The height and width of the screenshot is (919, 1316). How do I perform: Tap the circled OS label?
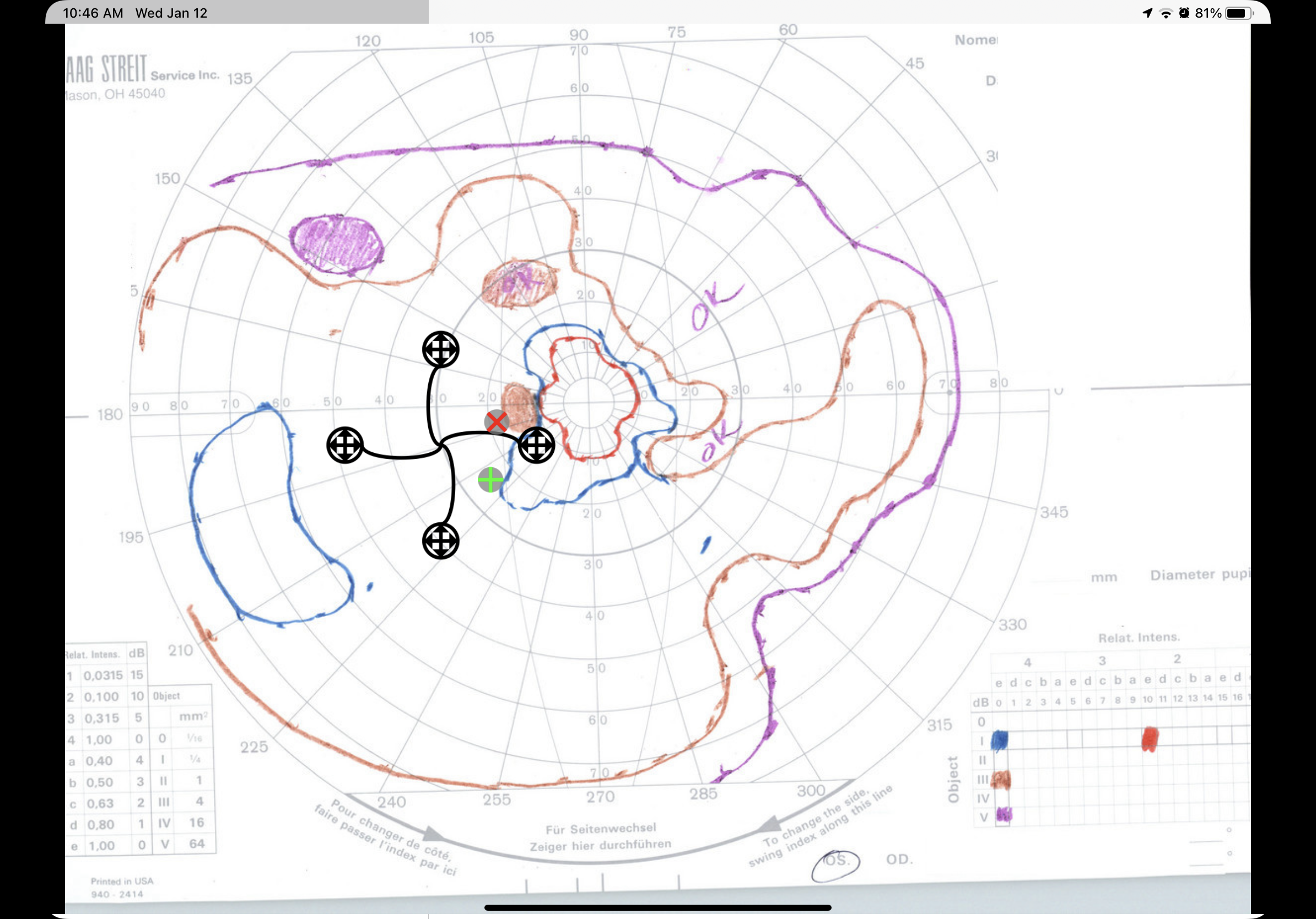coord(835,861)
